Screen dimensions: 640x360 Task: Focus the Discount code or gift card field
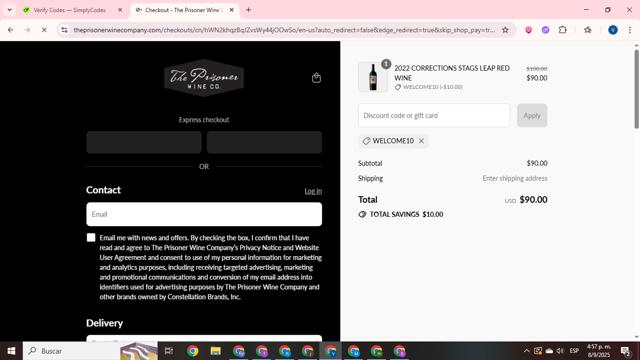(x=434, y=116)
